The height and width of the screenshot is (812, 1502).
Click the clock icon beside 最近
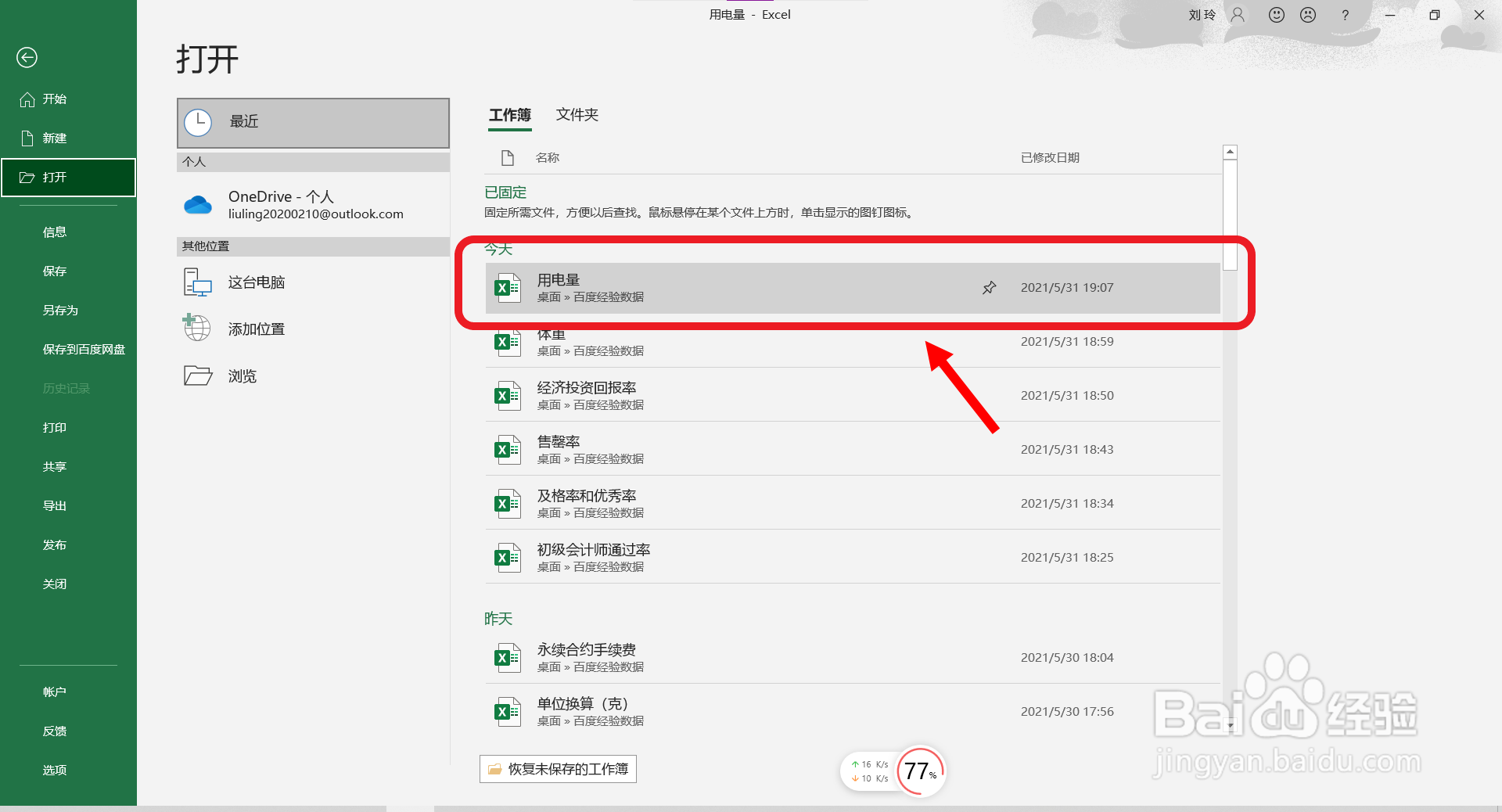tap(198, 123)
